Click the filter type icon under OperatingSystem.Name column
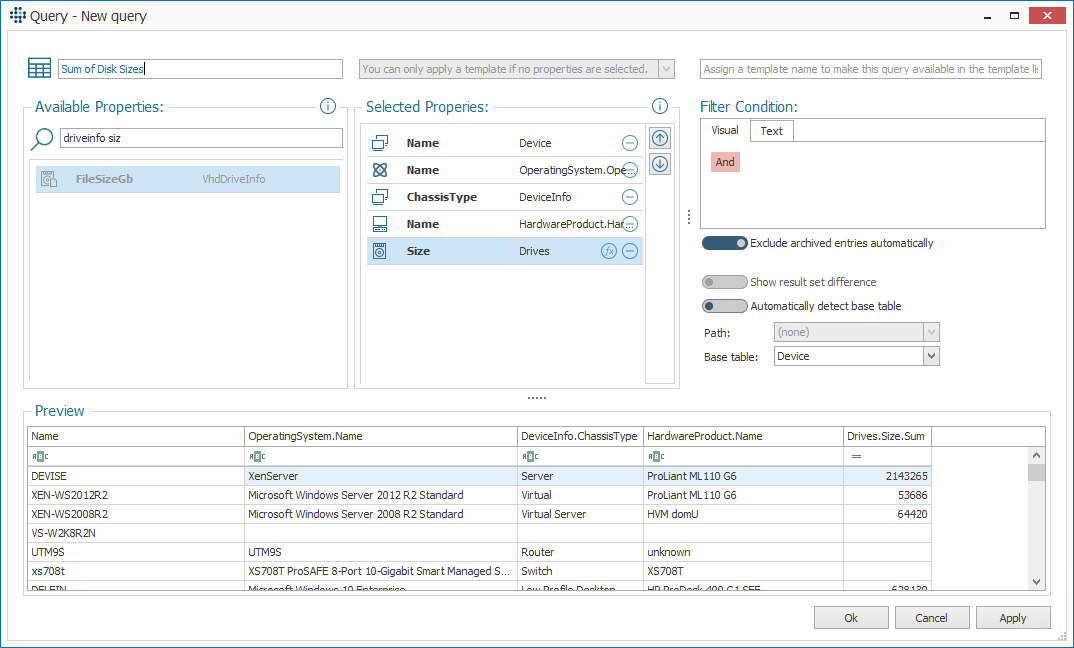 click(257, 456)
